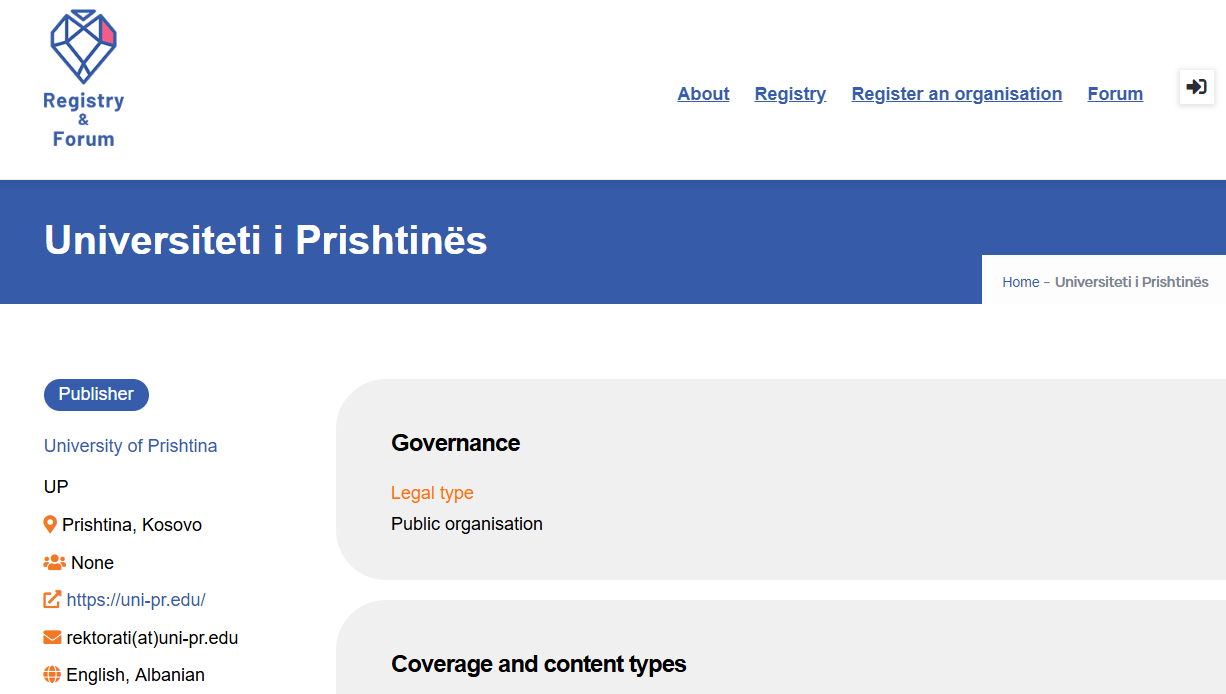Click the Registry & Forum heart logo

[84, 78]
